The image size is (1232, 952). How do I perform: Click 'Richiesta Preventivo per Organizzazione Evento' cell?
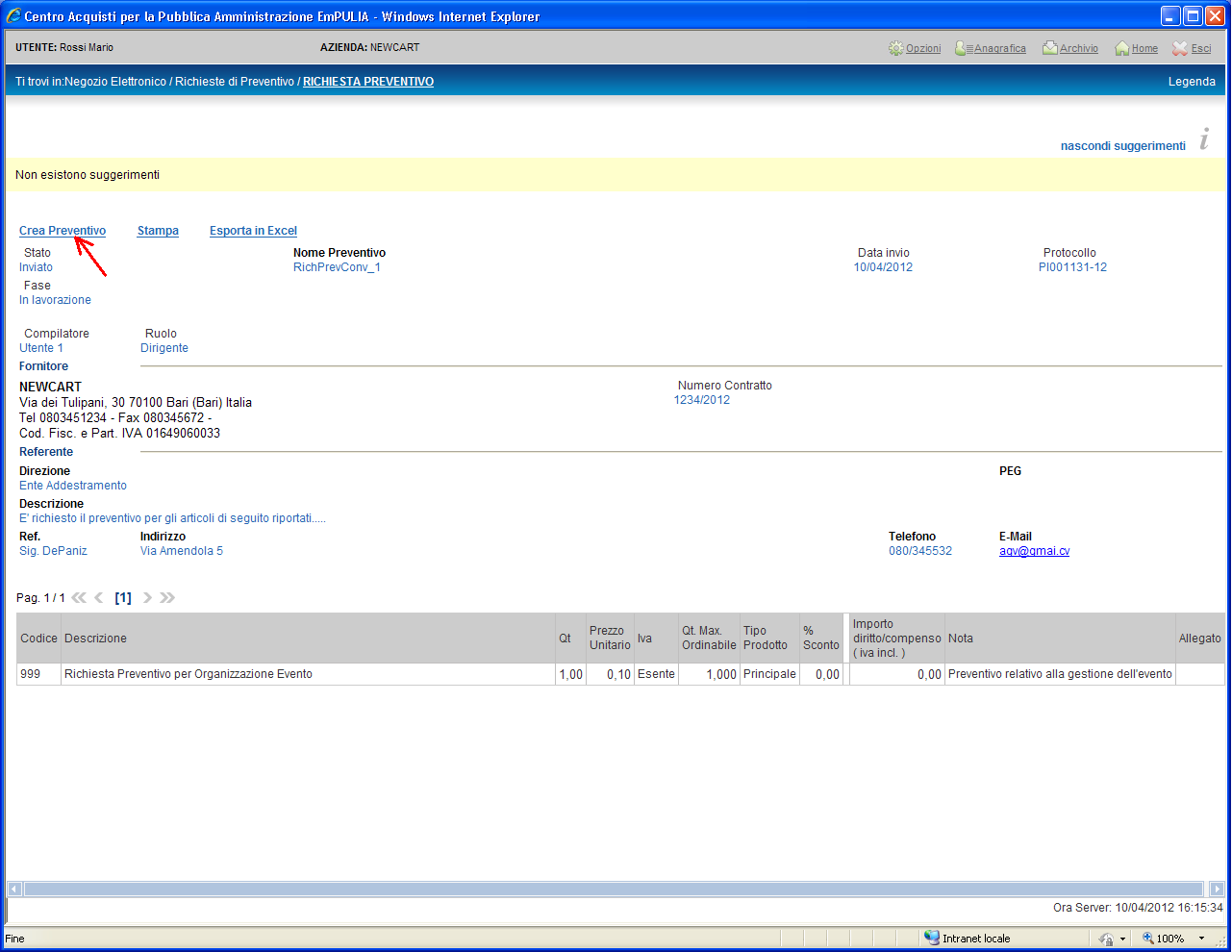click(x=308, y=674)
